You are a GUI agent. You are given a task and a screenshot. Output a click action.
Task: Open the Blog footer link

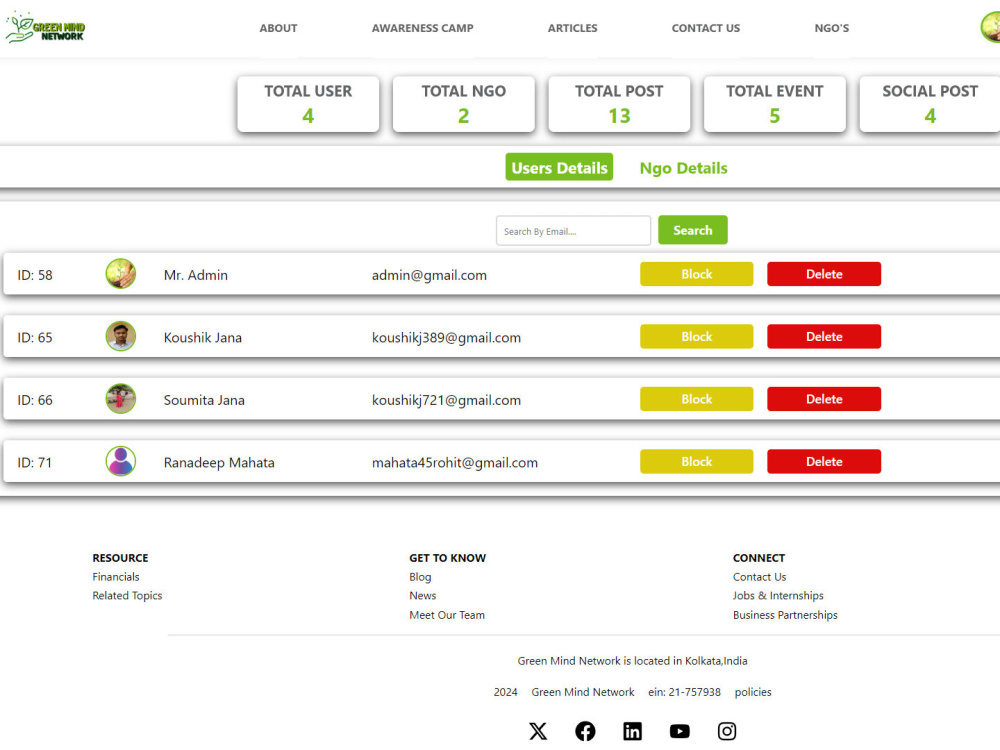[x=420, y=577]
